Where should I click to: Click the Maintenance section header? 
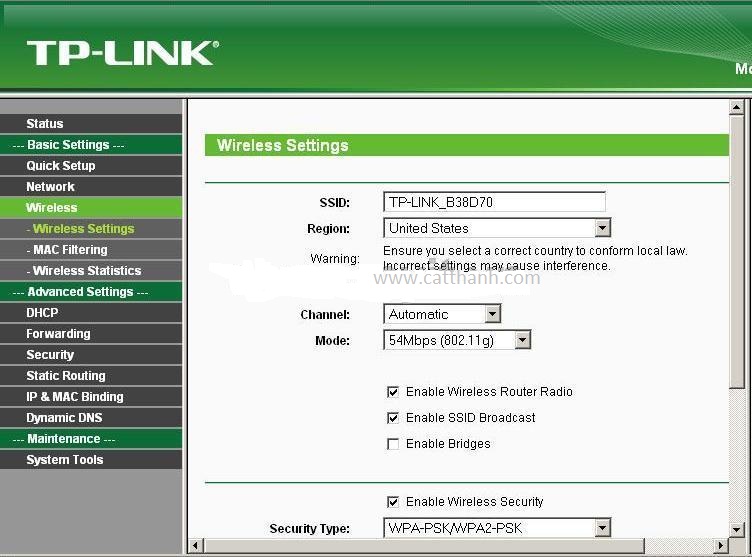coord(91,439)
